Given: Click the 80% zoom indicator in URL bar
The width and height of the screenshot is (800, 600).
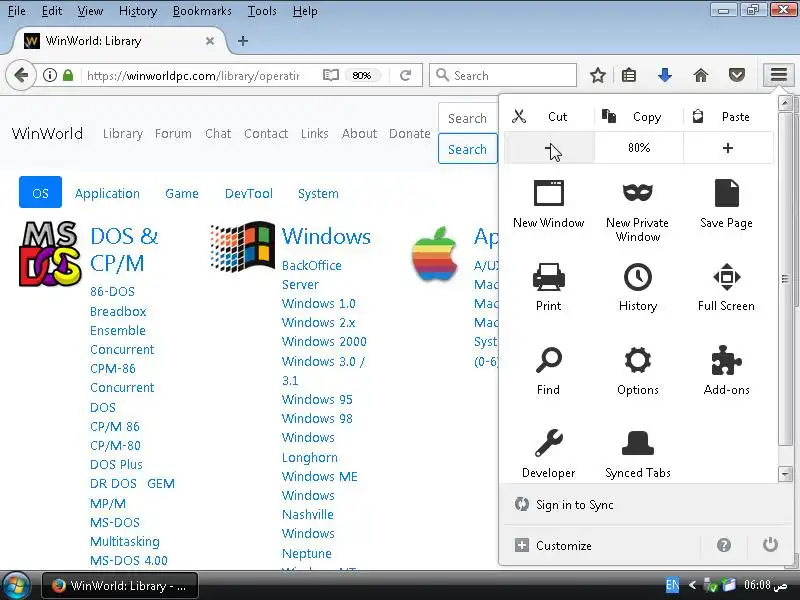Looking at the screenshot, I should [x=362, y=76].
